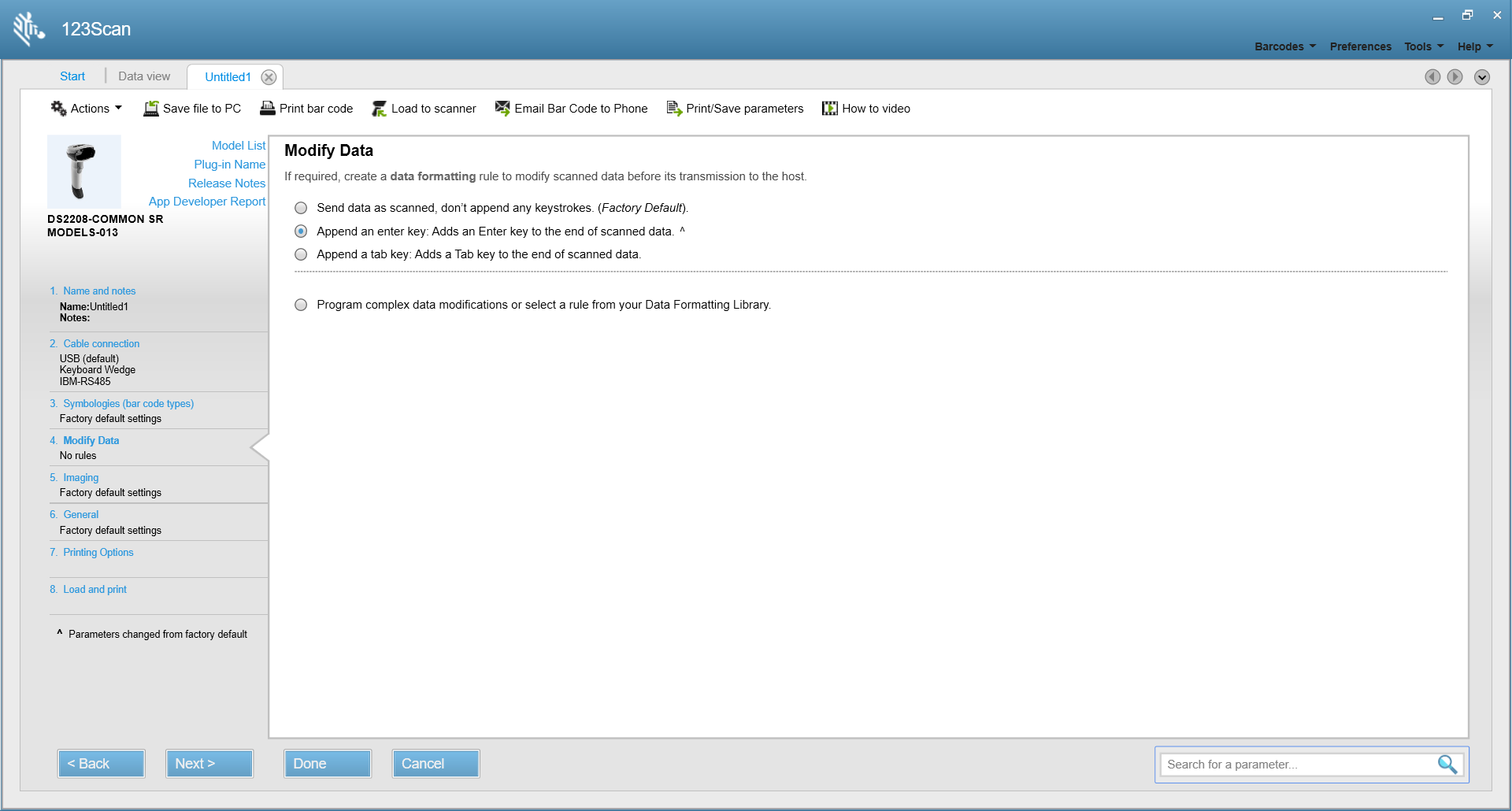Click the magnifying glass search icon
1512x811 pixels.
pyautogui.click(x=1447, y=765)
